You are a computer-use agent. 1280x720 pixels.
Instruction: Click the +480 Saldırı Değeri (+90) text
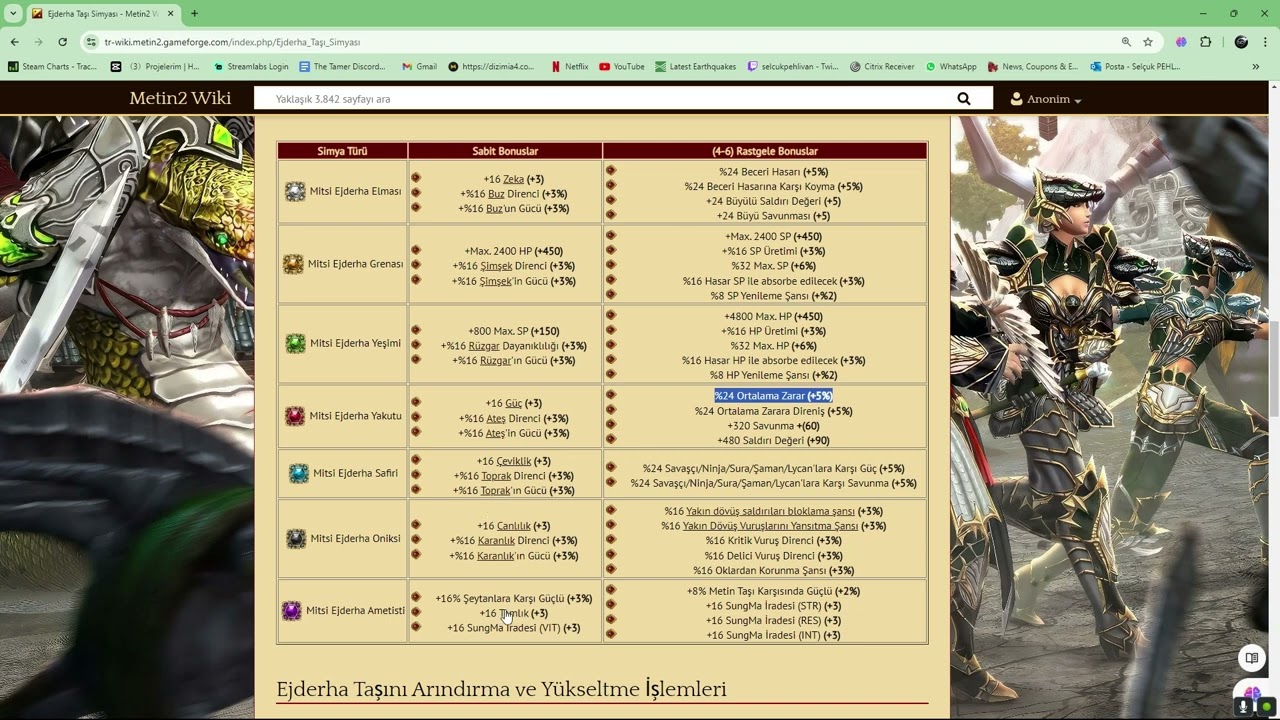773,440
